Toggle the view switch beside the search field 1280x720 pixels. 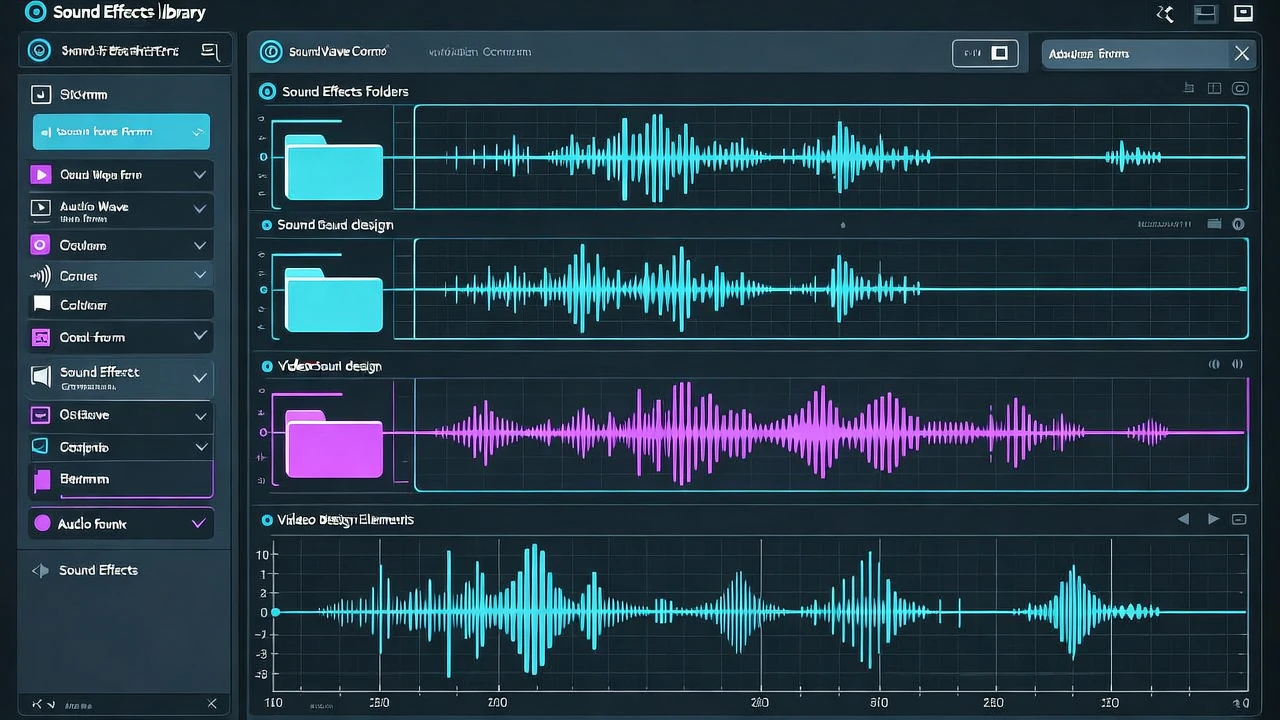click(985, 53)
